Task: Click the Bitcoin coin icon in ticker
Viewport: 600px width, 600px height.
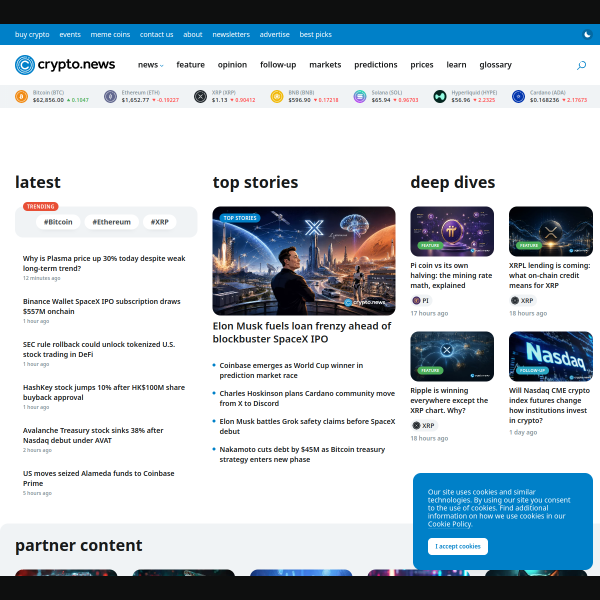Action: click(x=21, y=96)
